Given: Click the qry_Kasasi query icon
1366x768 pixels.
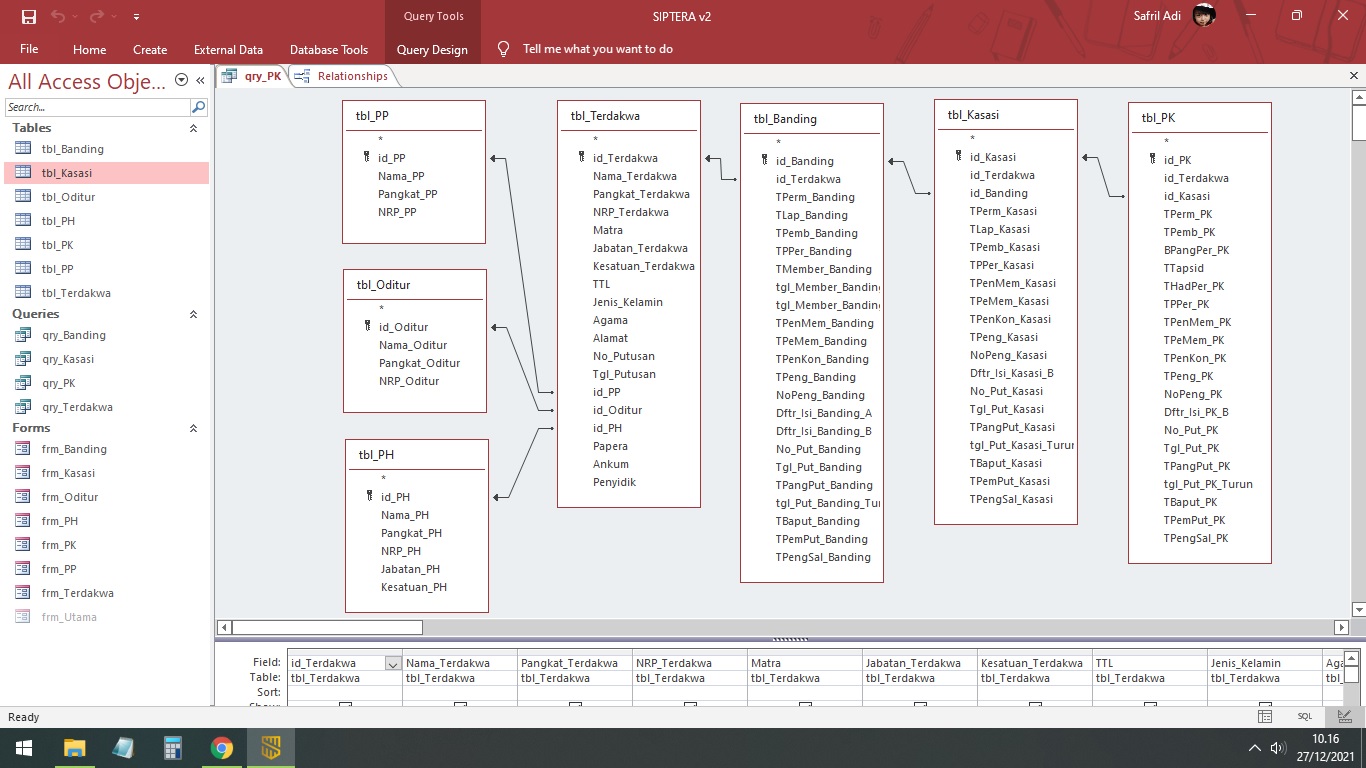Looking at the screenshot, I should click(x=23, y=359).
